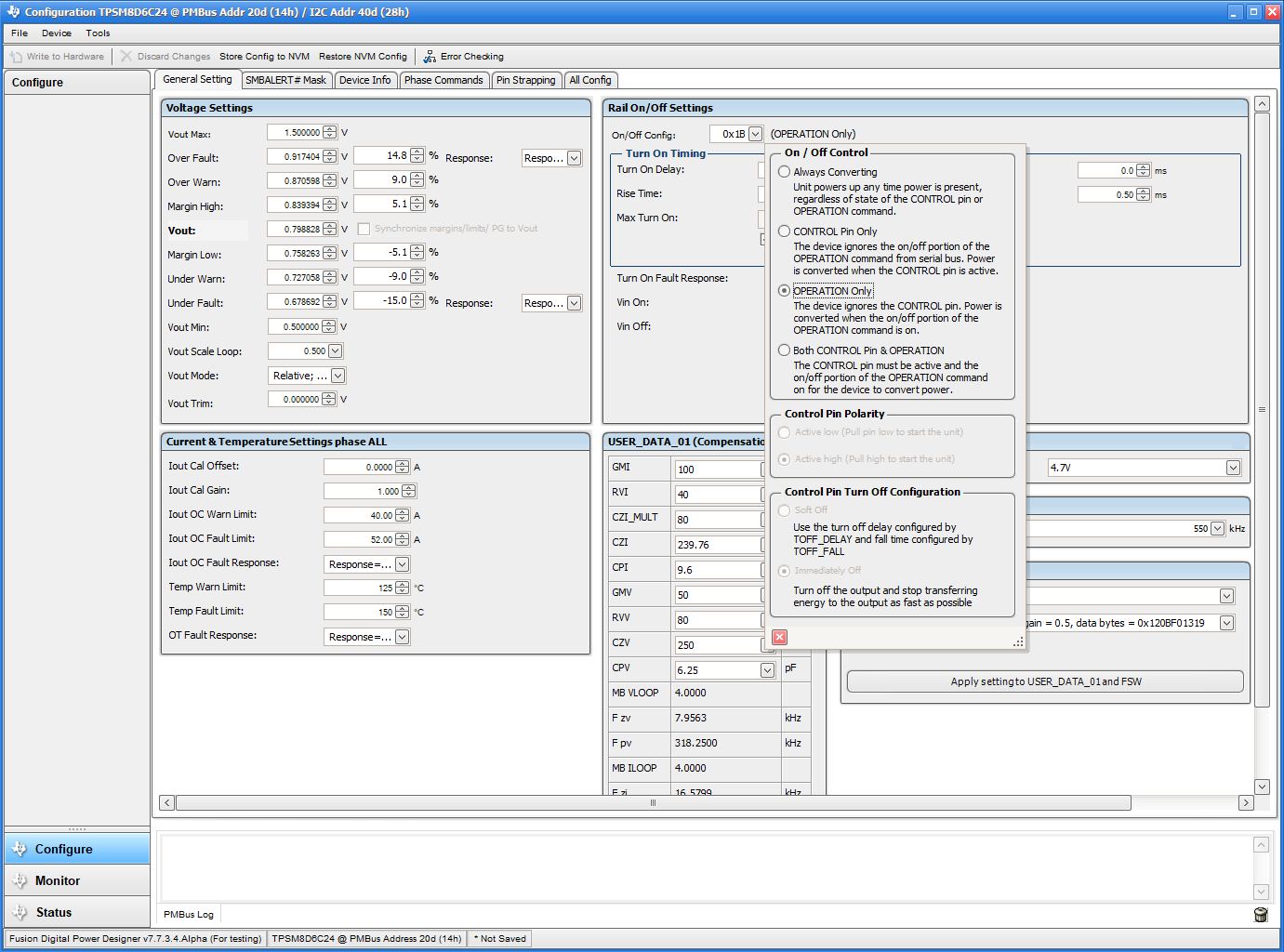Click Apply setting to USER_DATA_01 and FSW
This screenshot has height=952, width=1284.
tap(1043, 681)
